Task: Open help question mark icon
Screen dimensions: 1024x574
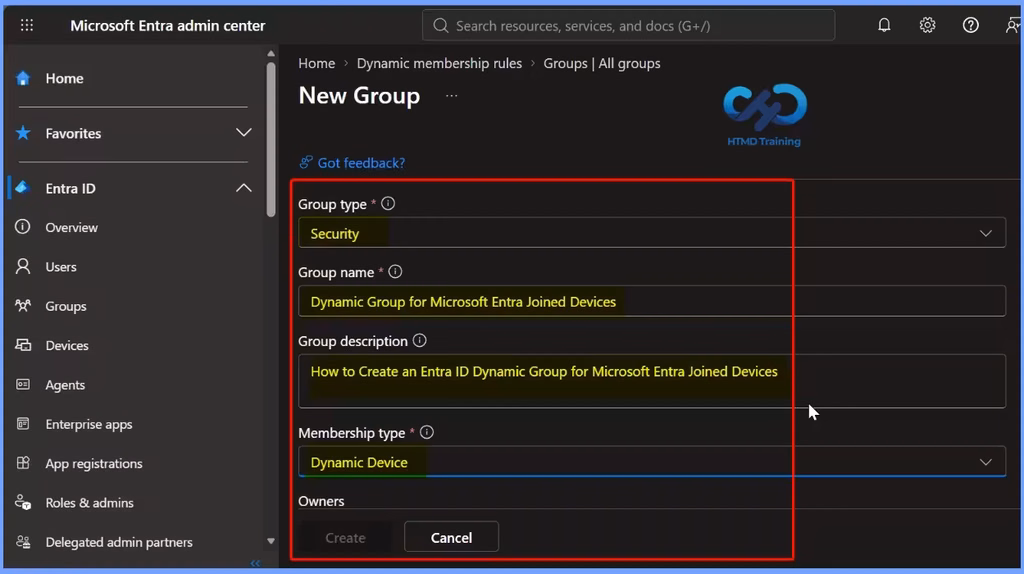Action: 970,25
